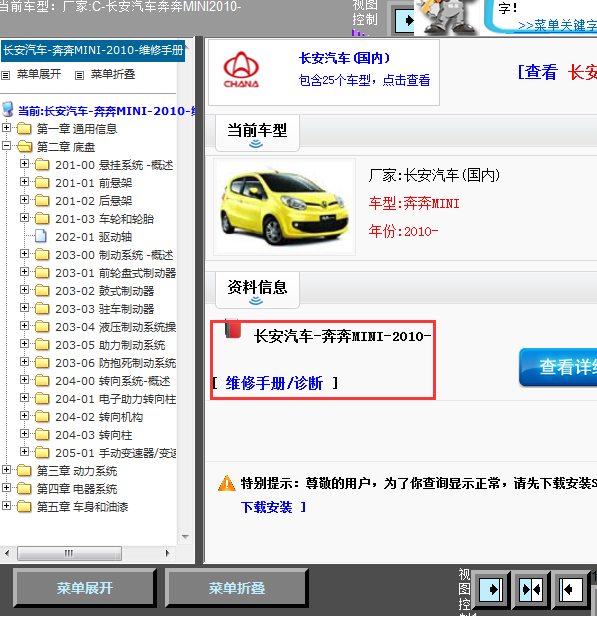Image resolution: width=597 pixels, height=620 pixels.
Task: Click 车型:奔奔MINI red text
Action: point(414,204)
